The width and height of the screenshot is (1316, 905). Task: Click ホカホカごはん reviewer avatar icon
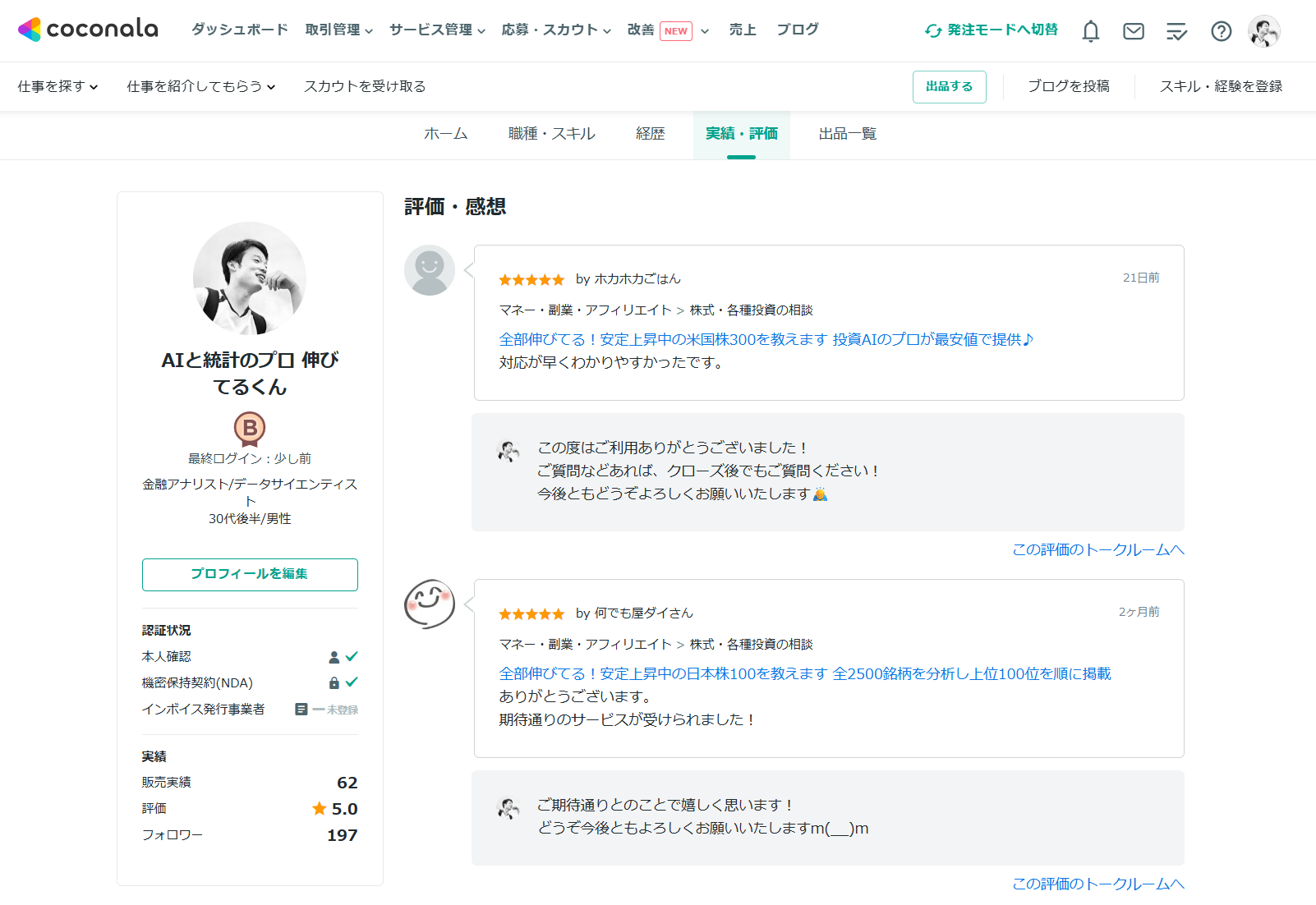pos(429,269)
